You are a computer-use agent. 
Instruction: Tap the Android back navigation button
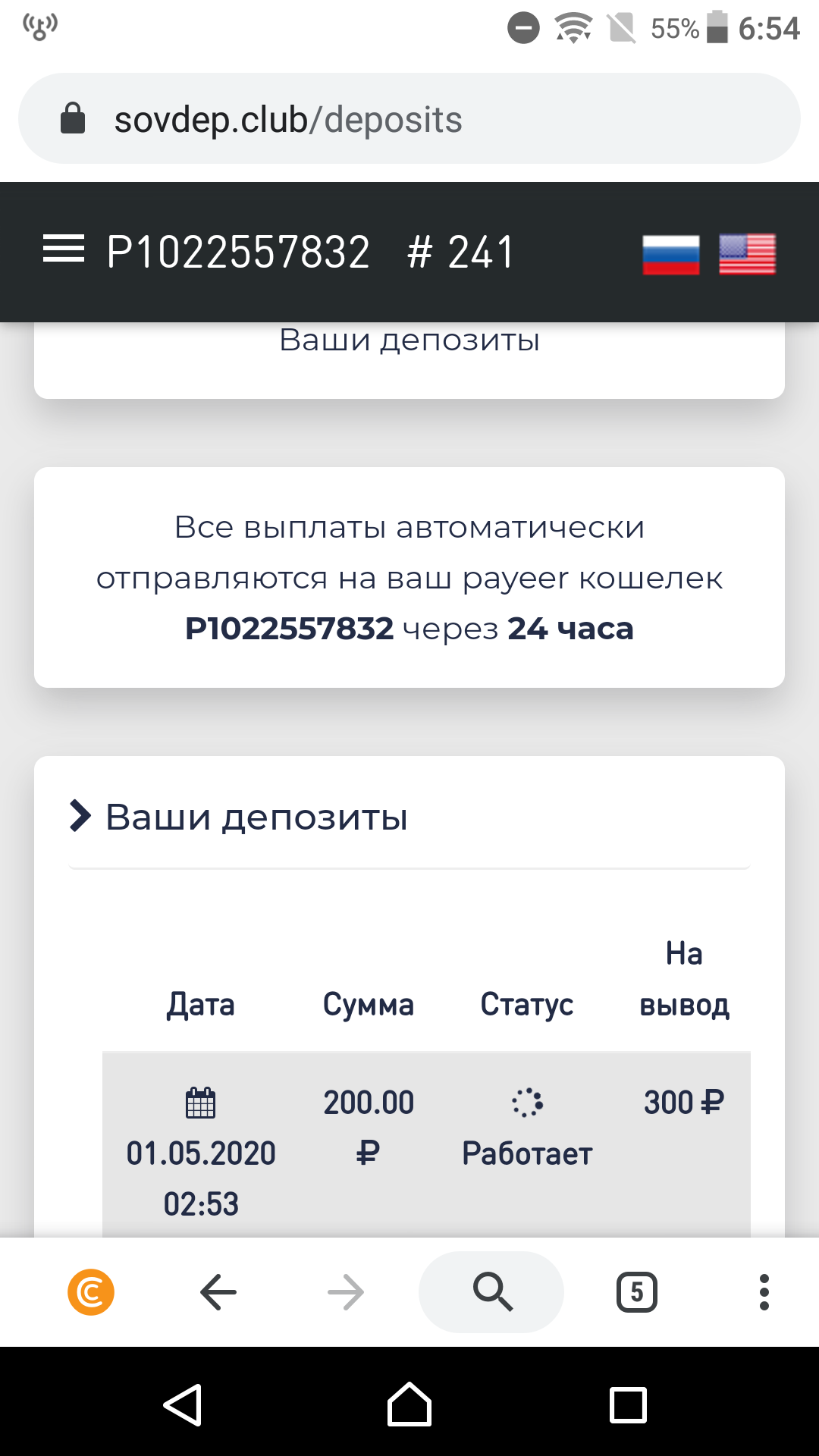click(x=183, y=1405)
